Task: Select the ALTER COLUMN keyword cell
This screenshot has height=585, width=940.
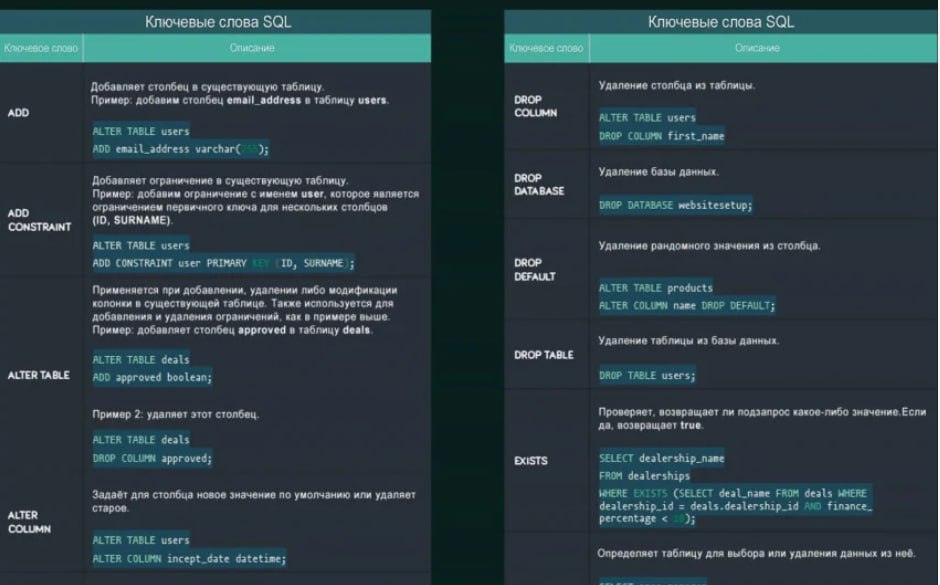Action: coord(24,522)
